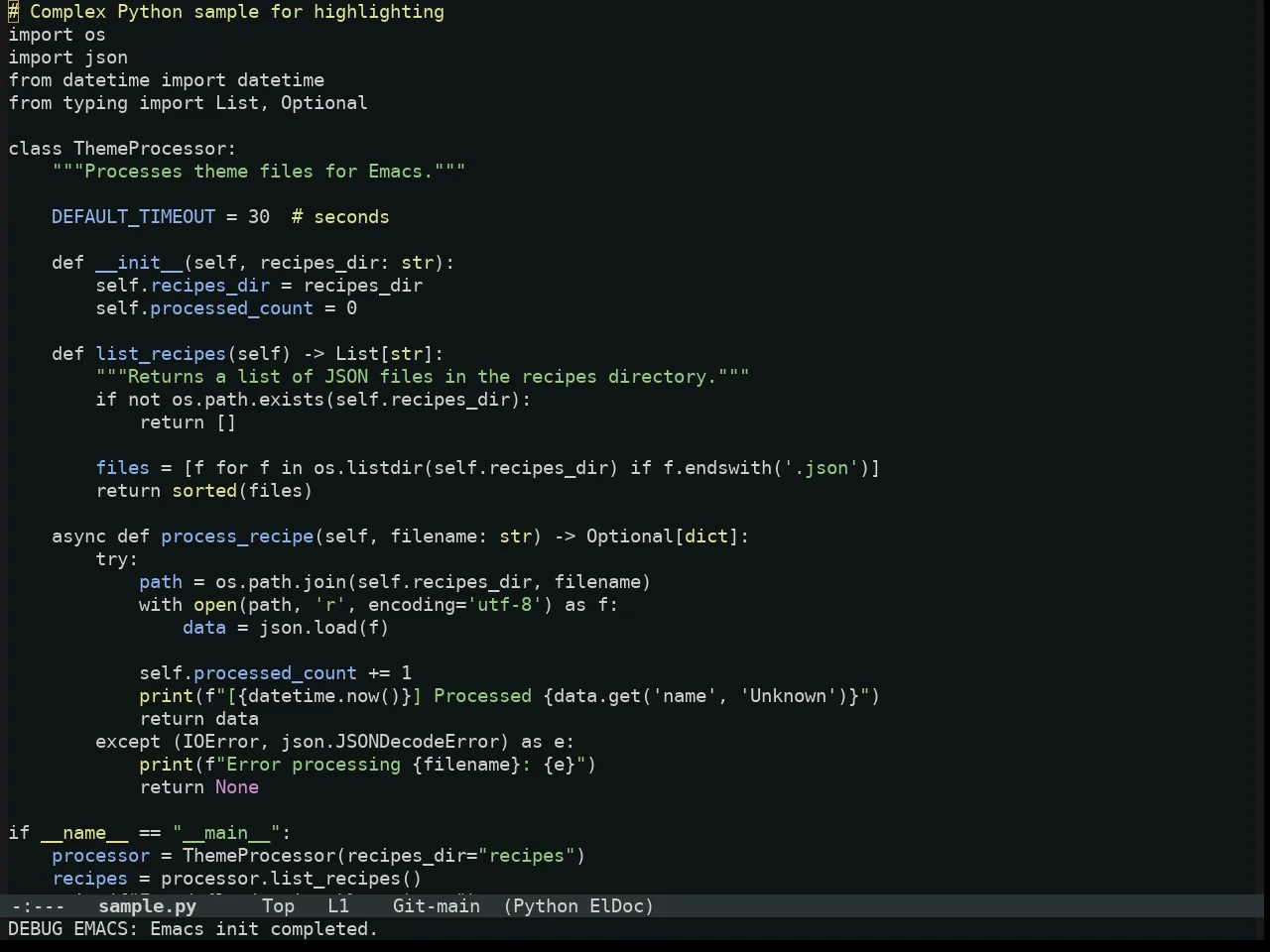Click the sample.py buffer name in mode line
The height and width of the screenshot is (952, 1270).
pos(147,906)
